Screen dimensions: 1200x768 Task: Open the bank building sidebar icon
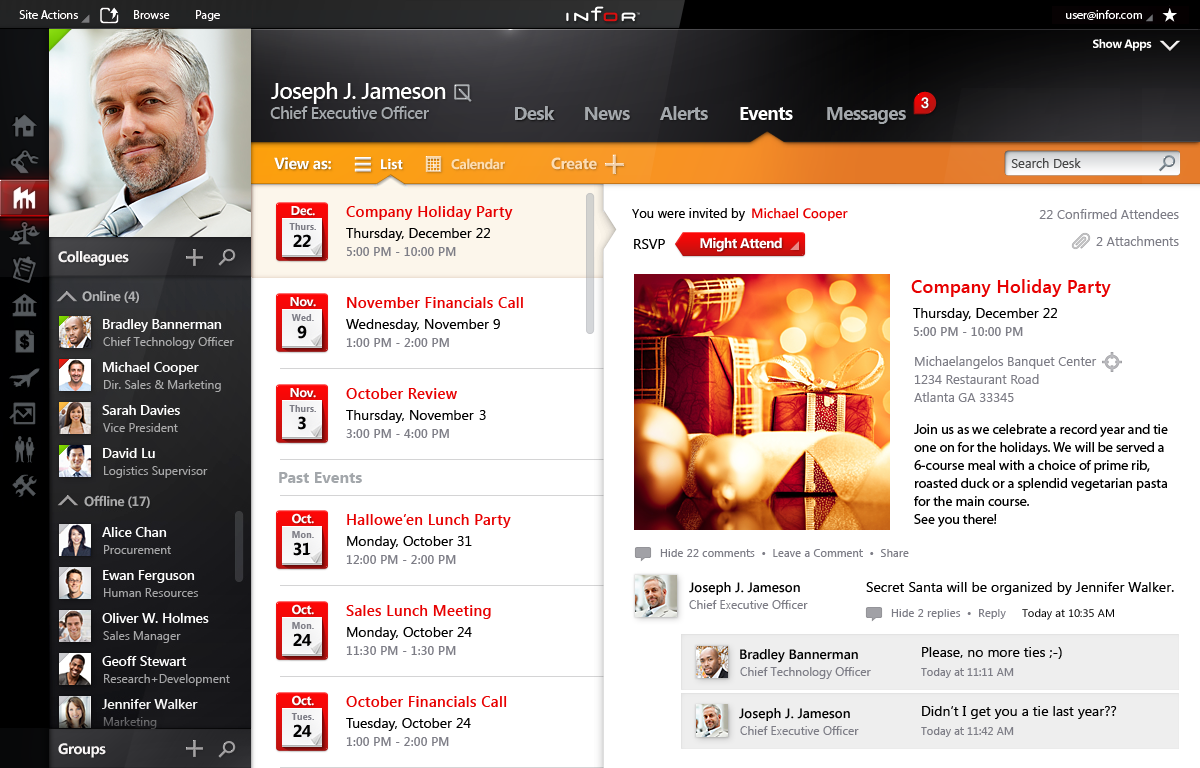[x=24, y=305]
